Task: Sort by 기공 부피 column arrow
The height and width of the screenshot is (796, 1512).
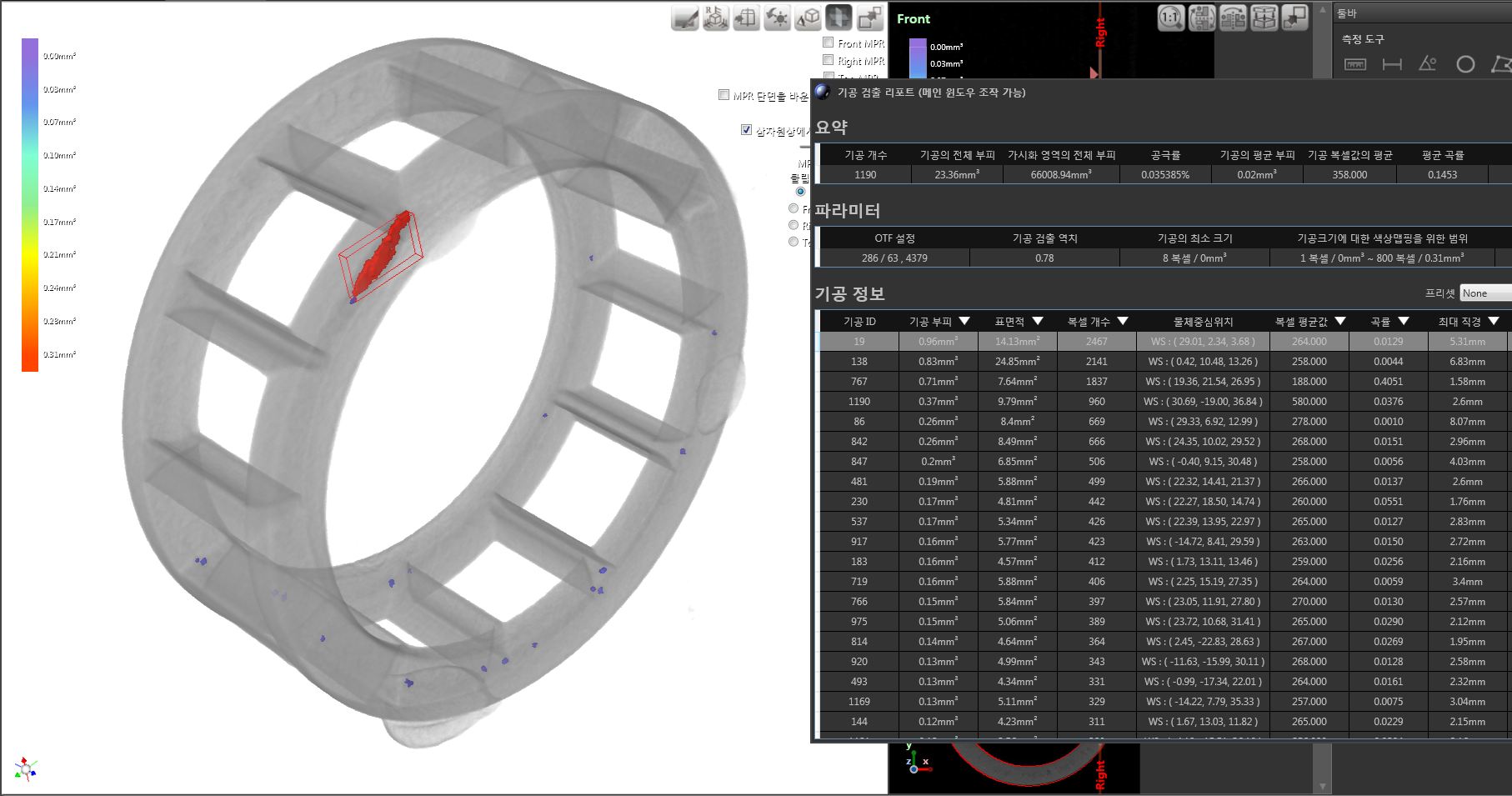Action: click(x=964, y=321)
